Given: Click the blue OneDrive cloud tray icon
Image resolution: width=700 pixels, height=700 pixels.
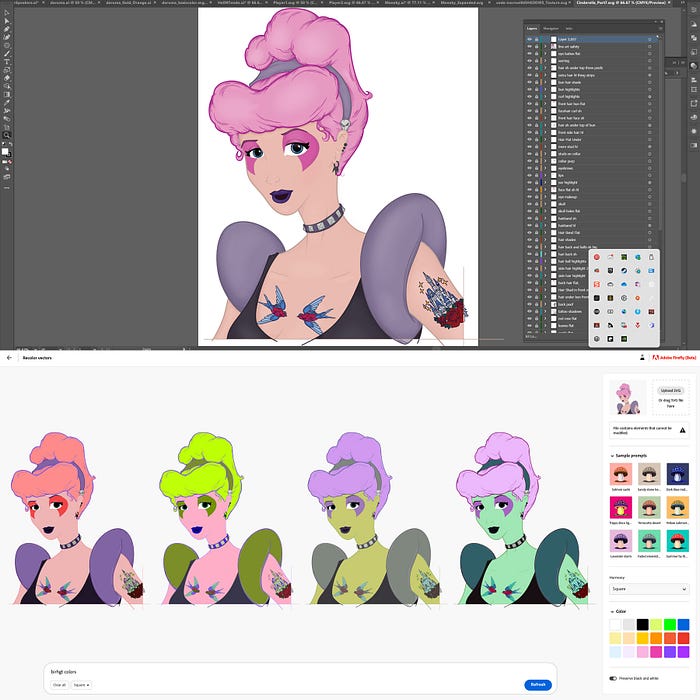Looking at the screenshot, I should tap(624, 284).
